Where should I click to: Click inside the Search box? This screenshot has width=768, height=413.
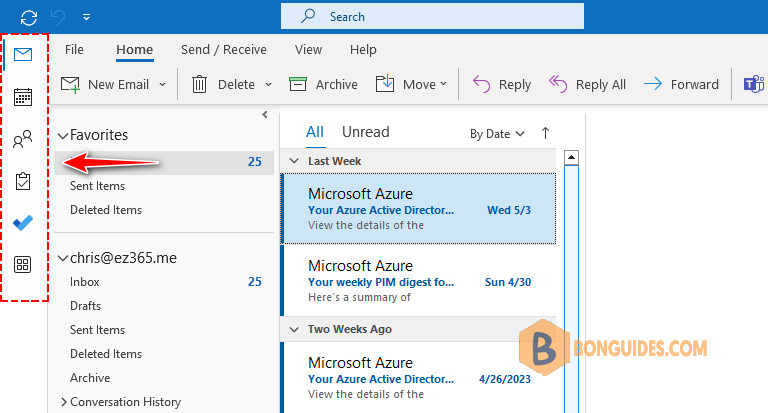click(x=432, y=16)
